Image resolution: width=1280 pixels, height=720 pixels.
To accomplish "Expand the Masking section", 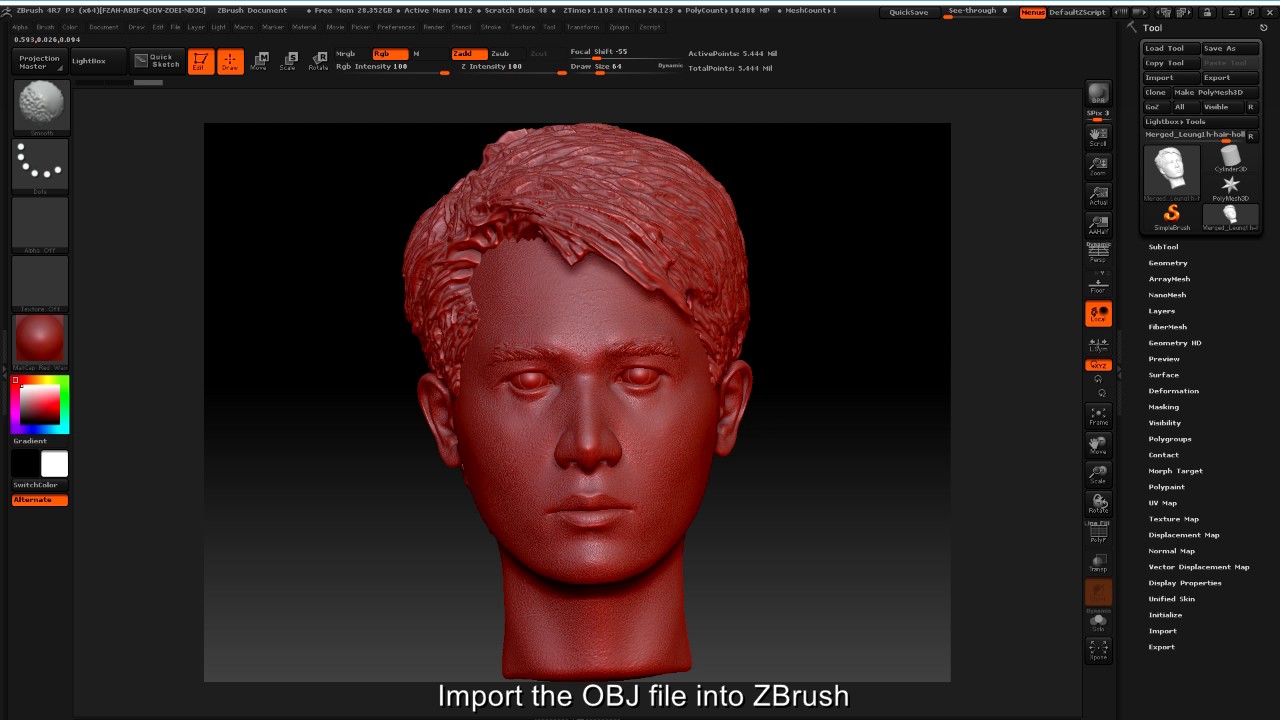I will point(1163,407).
